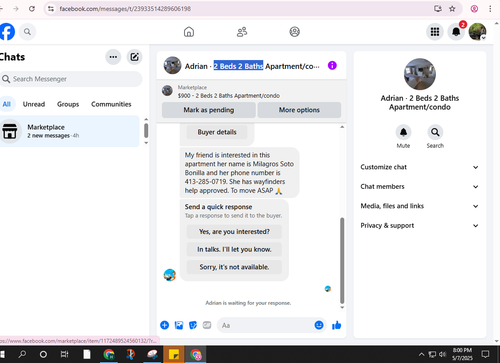This screenshot has height=363, width=500.
Task: Bookmark this page with star icon
Action: click(x=452, y=9)
